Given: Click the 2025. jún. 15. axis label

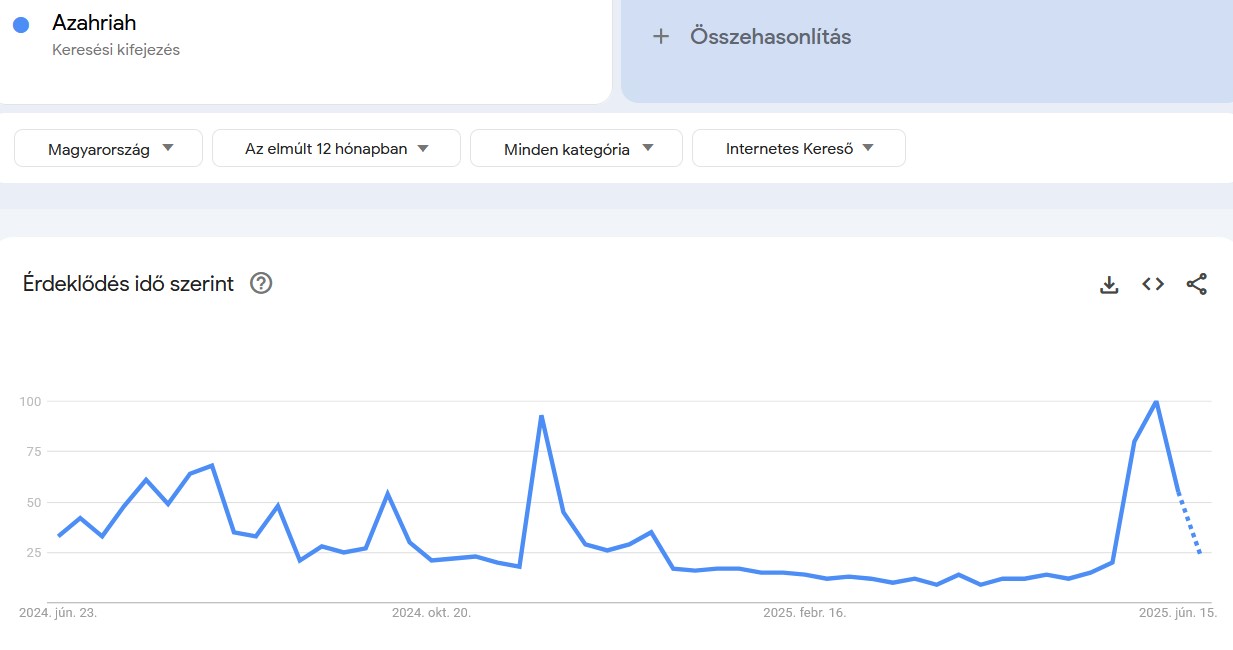Looking at the screenshot, I should (x=1177, y=613).
